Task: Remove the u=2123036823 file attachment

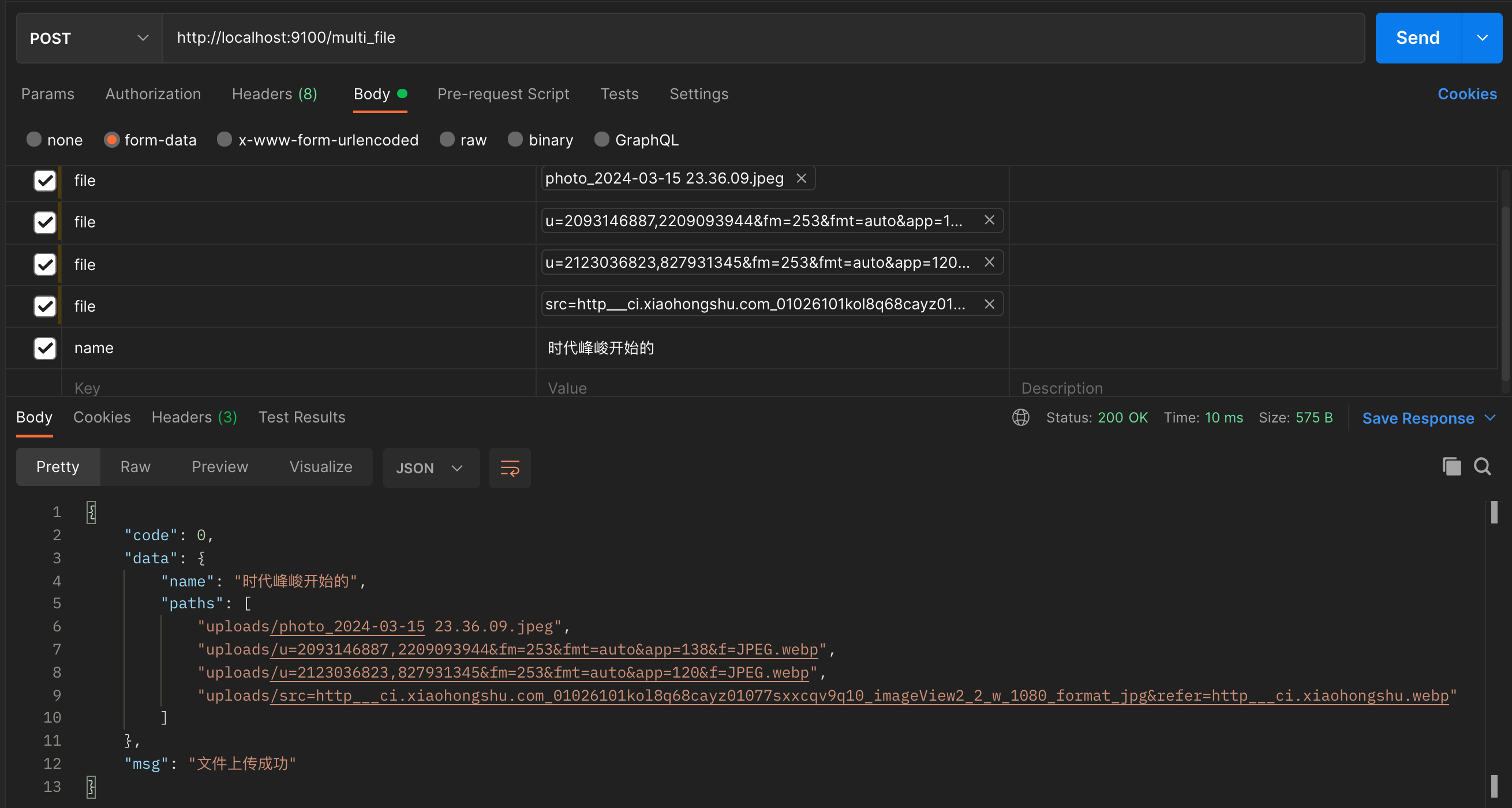Action: (x=989, y=262)
